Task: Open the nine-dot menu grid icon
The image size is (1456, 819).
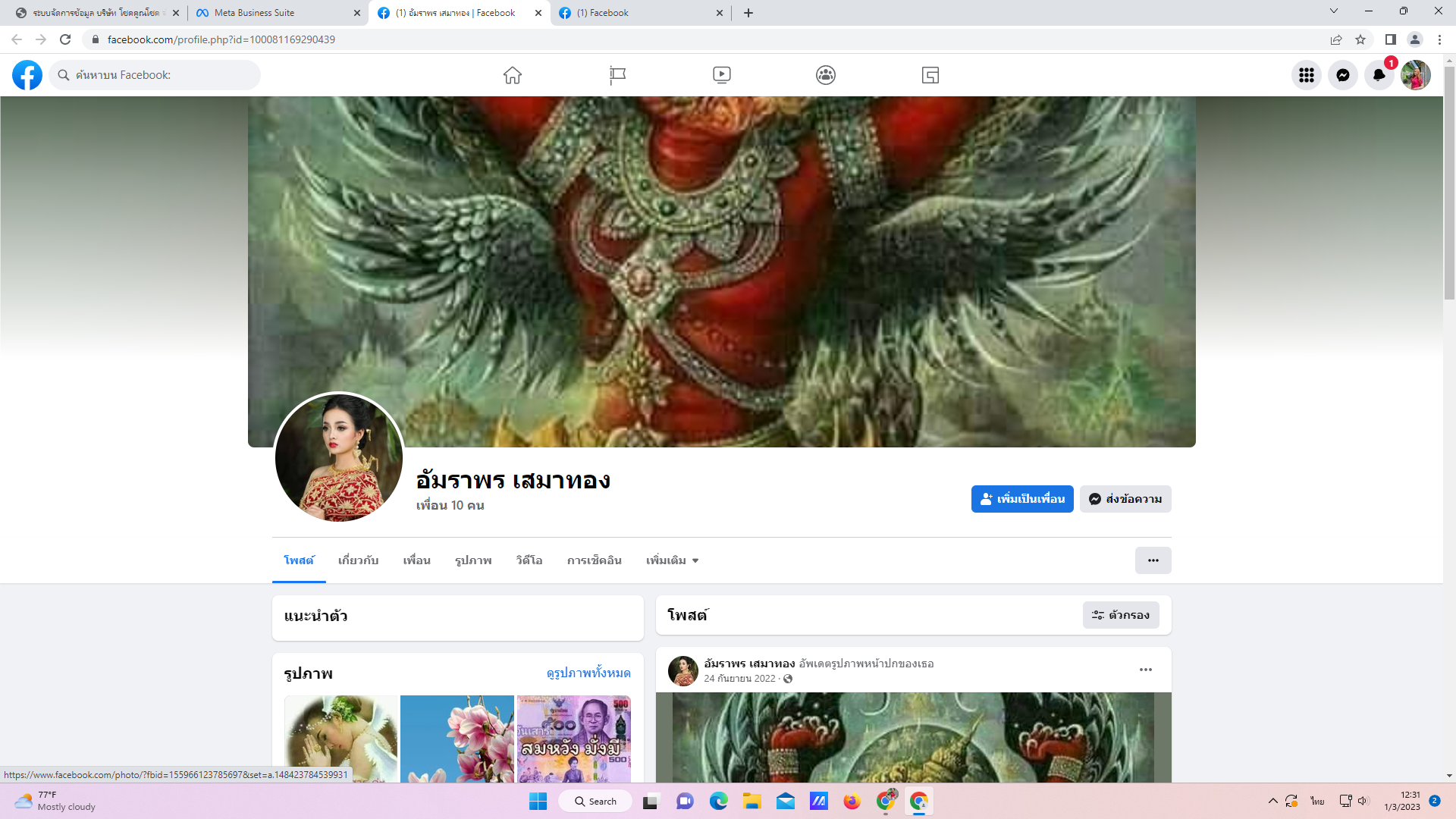Action: (x=1307, y=75)
